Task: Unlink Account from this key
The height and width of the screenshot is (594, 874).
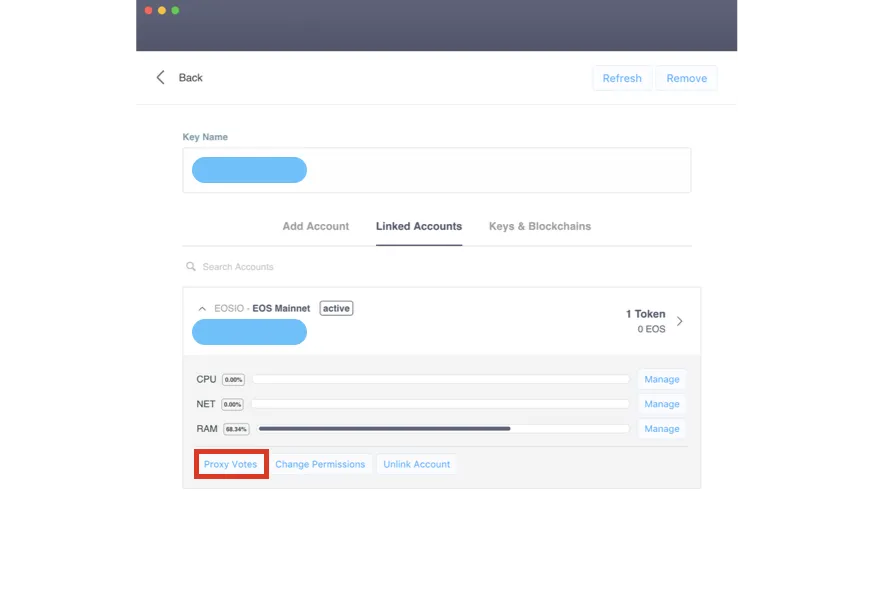Action: 416,464
